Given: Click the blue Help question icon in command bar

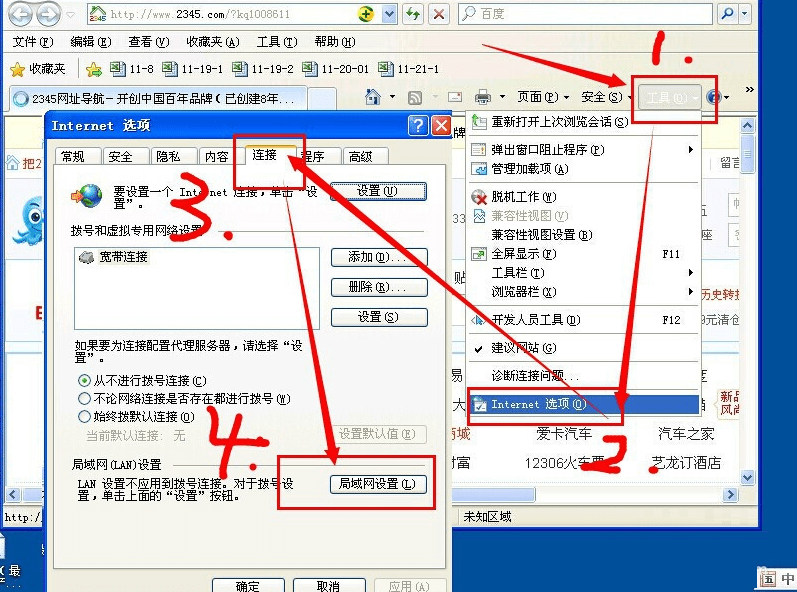Looking at the screenshot, I should pyautogui.click(x=714, y=97).
